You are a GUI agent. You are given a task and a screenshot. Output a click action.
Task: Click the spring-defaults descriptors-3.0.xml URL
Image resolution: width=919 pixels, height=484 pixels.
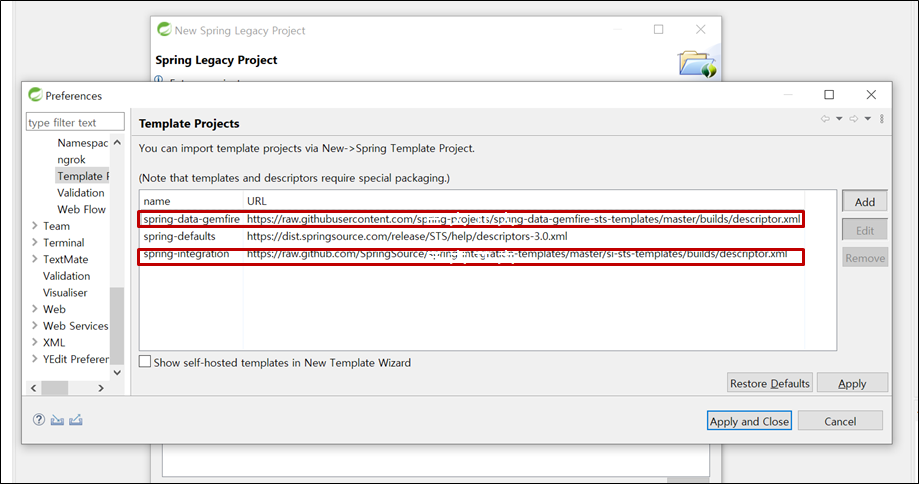coord(407,236)
